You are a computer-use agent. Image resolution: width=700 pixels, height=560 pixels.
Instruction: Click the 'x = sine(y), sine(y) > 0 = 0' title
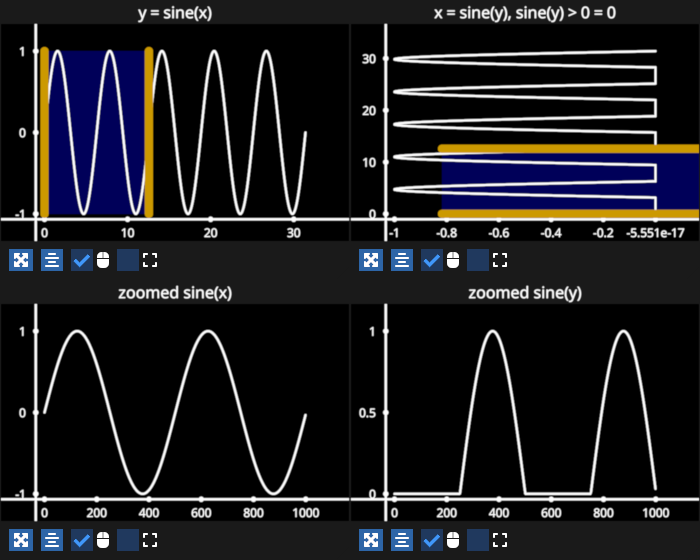525,13
